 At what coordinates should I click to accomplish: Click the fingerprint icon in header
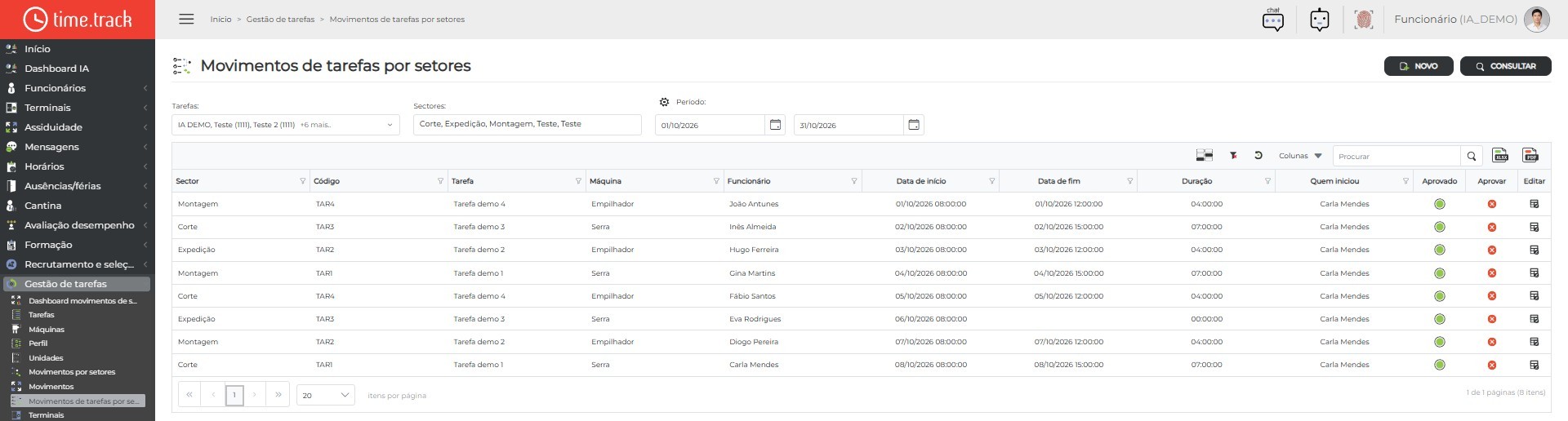coord(1363,20)
